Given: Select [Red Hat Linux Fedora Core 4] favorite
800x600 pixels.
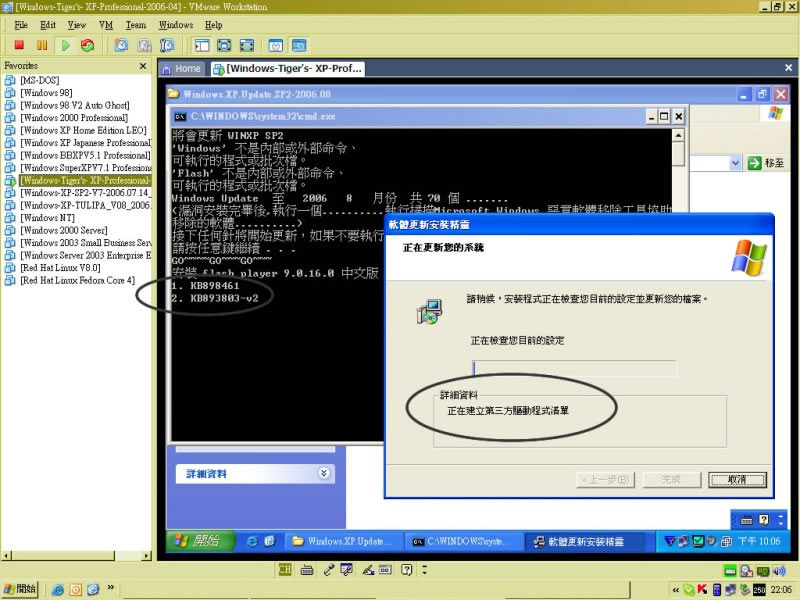Looking at the screenshot, I should [70, 281].
